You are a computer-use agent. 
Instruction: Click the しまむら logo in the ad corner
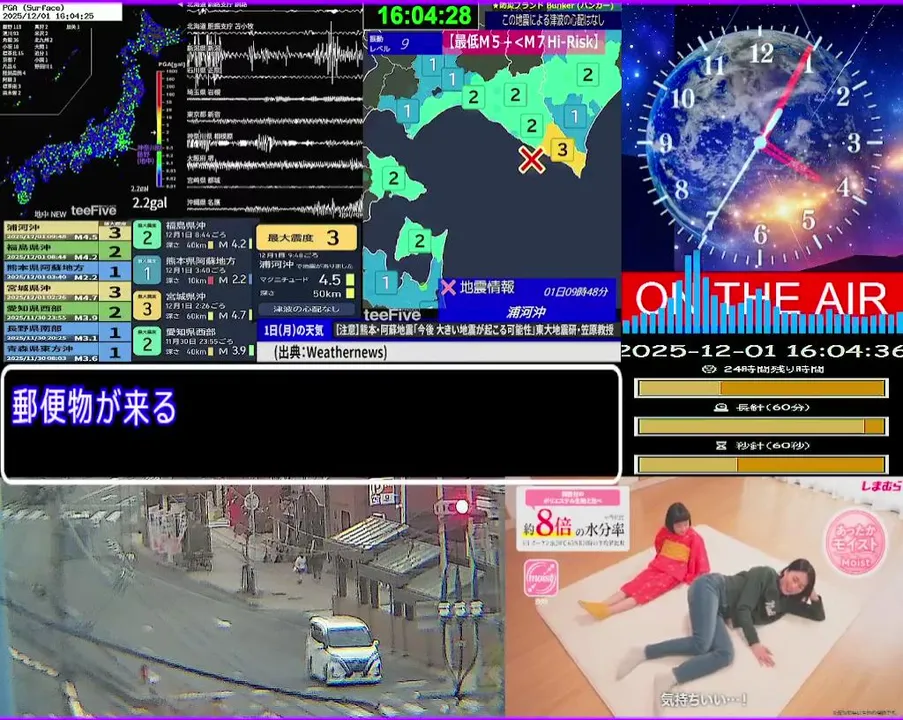881,486
